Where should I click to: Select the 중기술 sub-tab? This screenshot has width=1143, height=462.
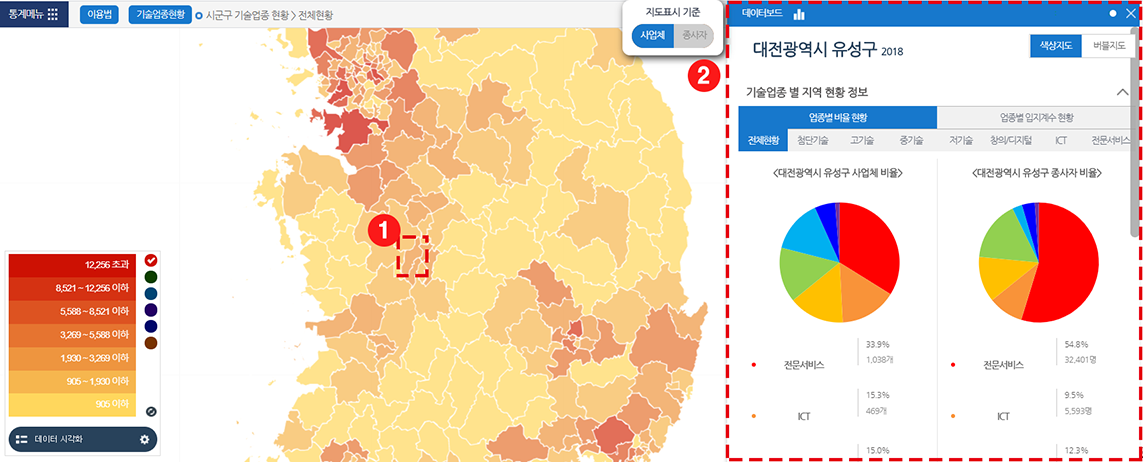point(912,140)
